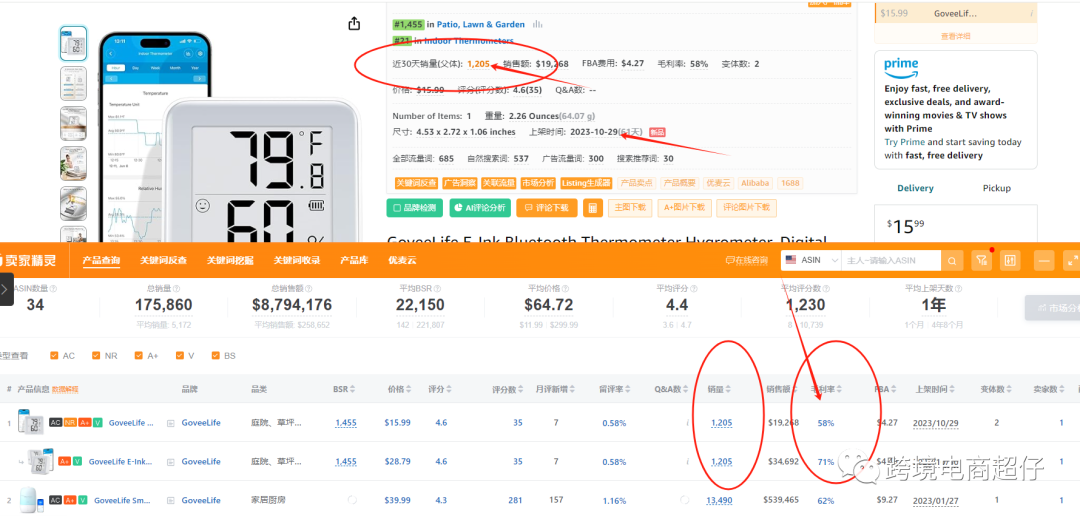This screenshot has width=1080, height=516.
Task: Click the brand detail icon in the $28.79 row
Action: pyautogui.click(x=171, y=462)
